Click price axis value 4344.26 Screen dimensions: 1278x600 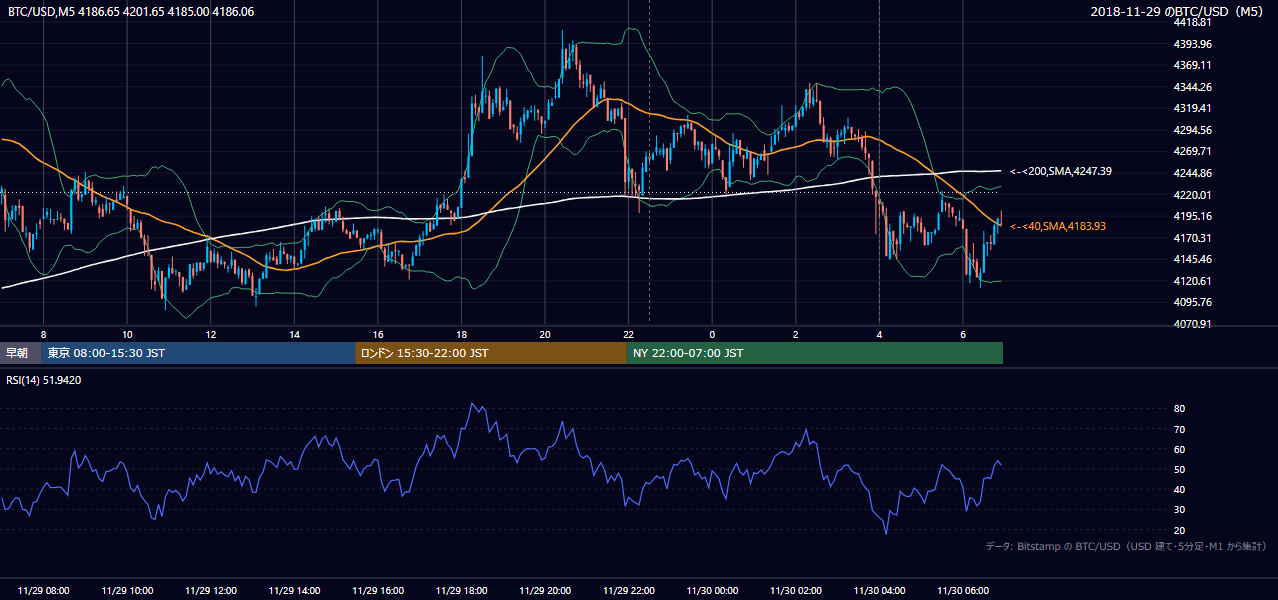point(1193,87)
